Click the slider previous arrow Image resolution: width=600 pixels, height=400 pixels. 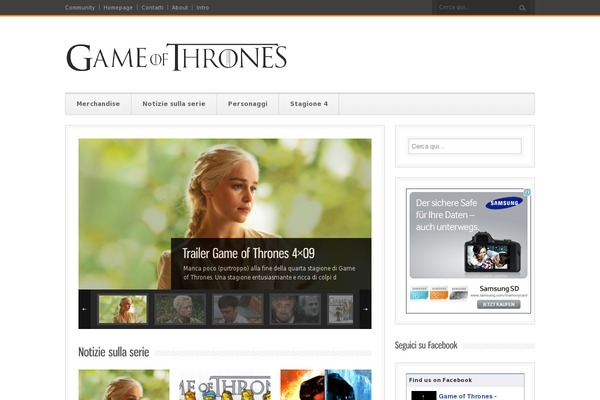tap(85, 309)
